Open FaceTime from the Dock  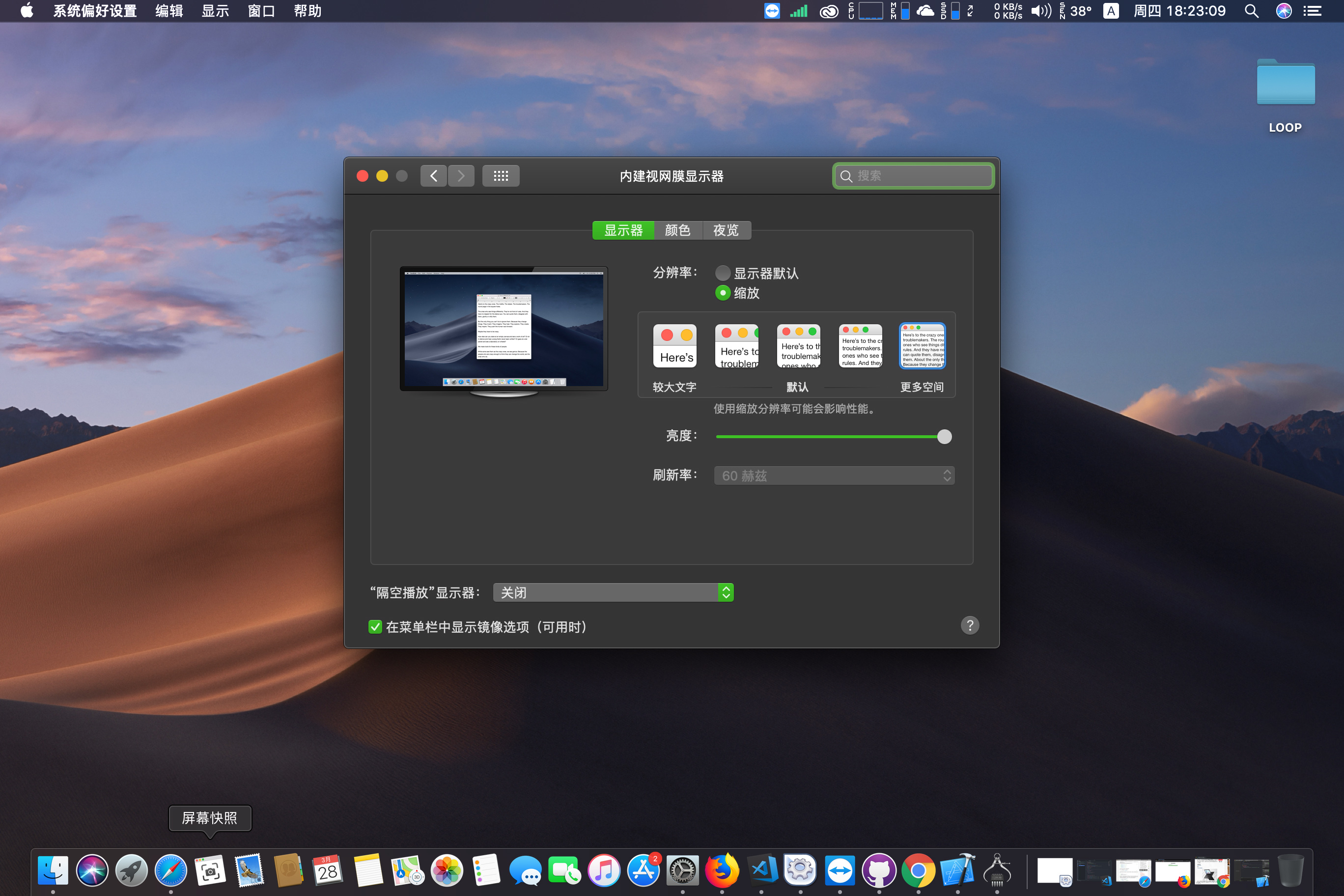click(564, 871)
